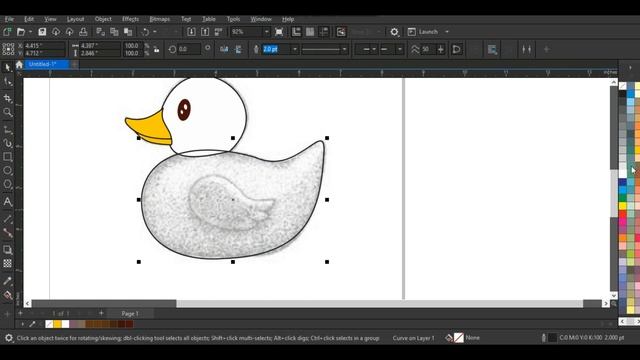Viewport: 640px width, 360px height.
Task: Select the Interactive Fill tool
Action: 7,295
